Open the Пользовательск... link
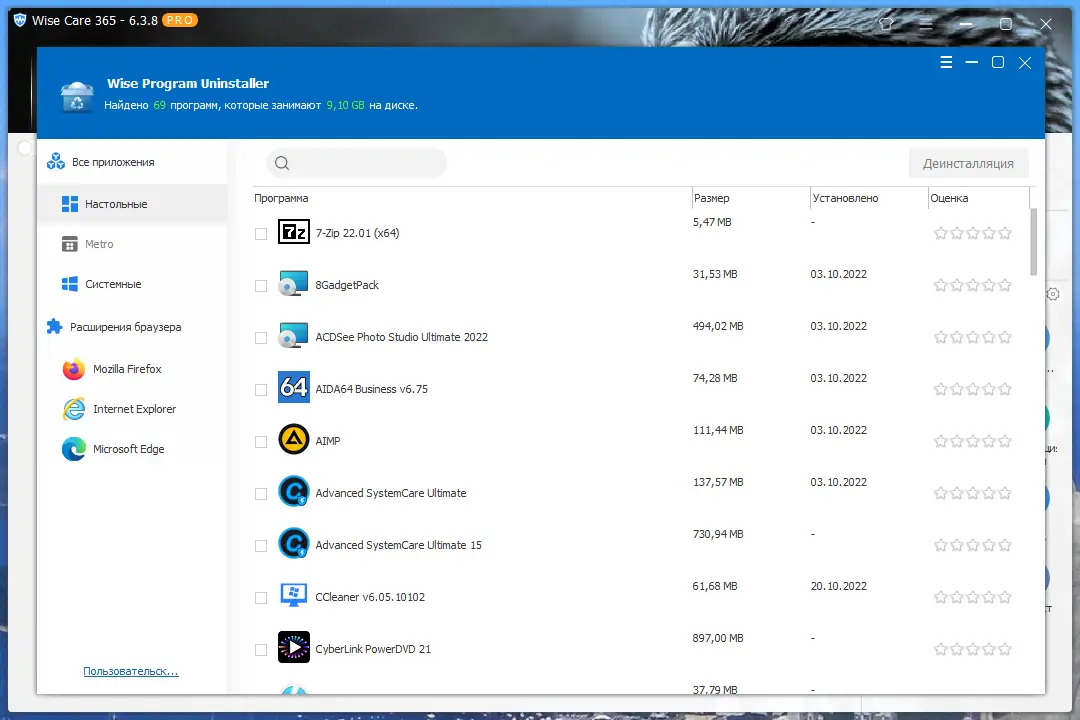1080x720 pixels. [131, 671]
